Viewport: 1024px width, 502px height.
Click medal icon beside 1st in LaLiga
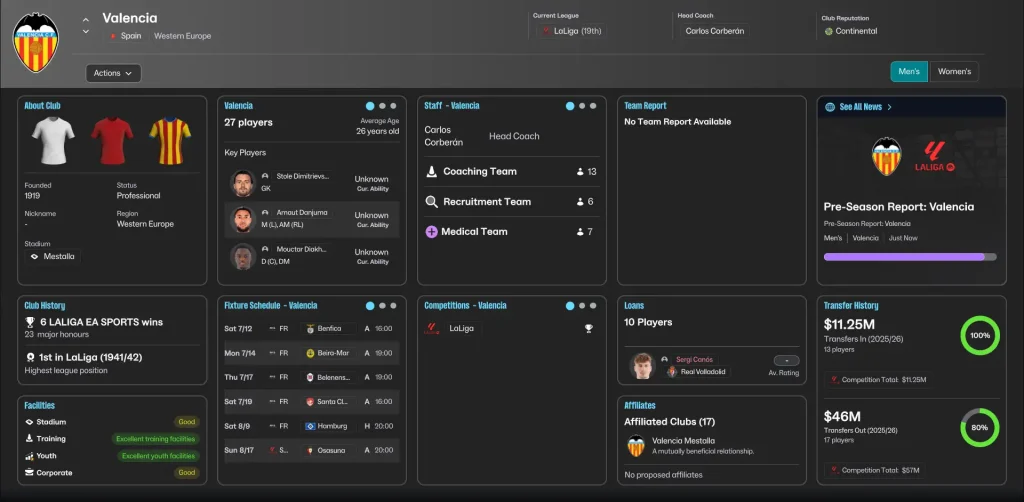point(30,358)
